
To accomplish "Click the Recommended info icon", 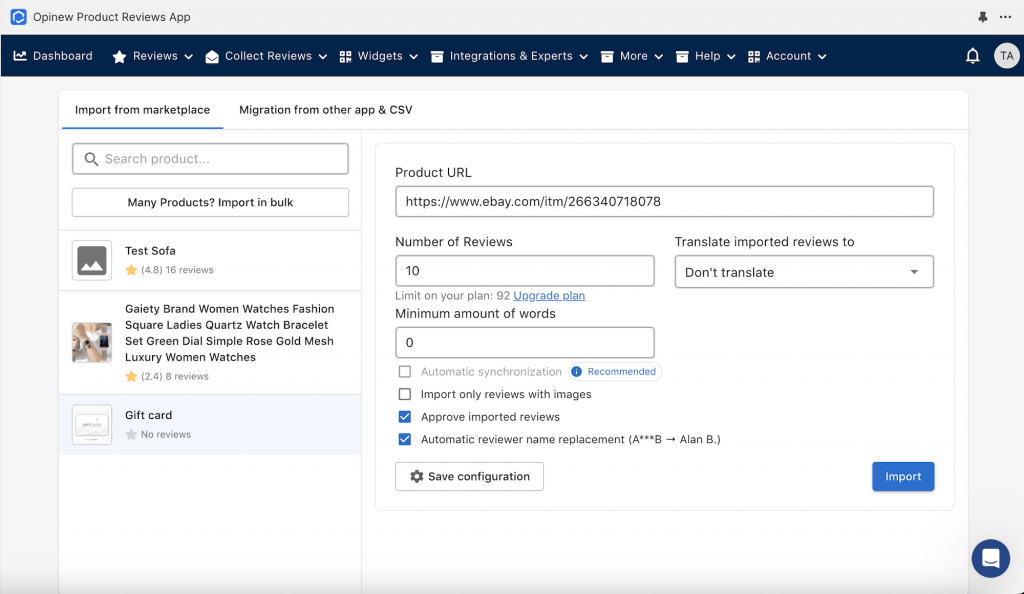I will pyautogui.click(x=576, y=371).
